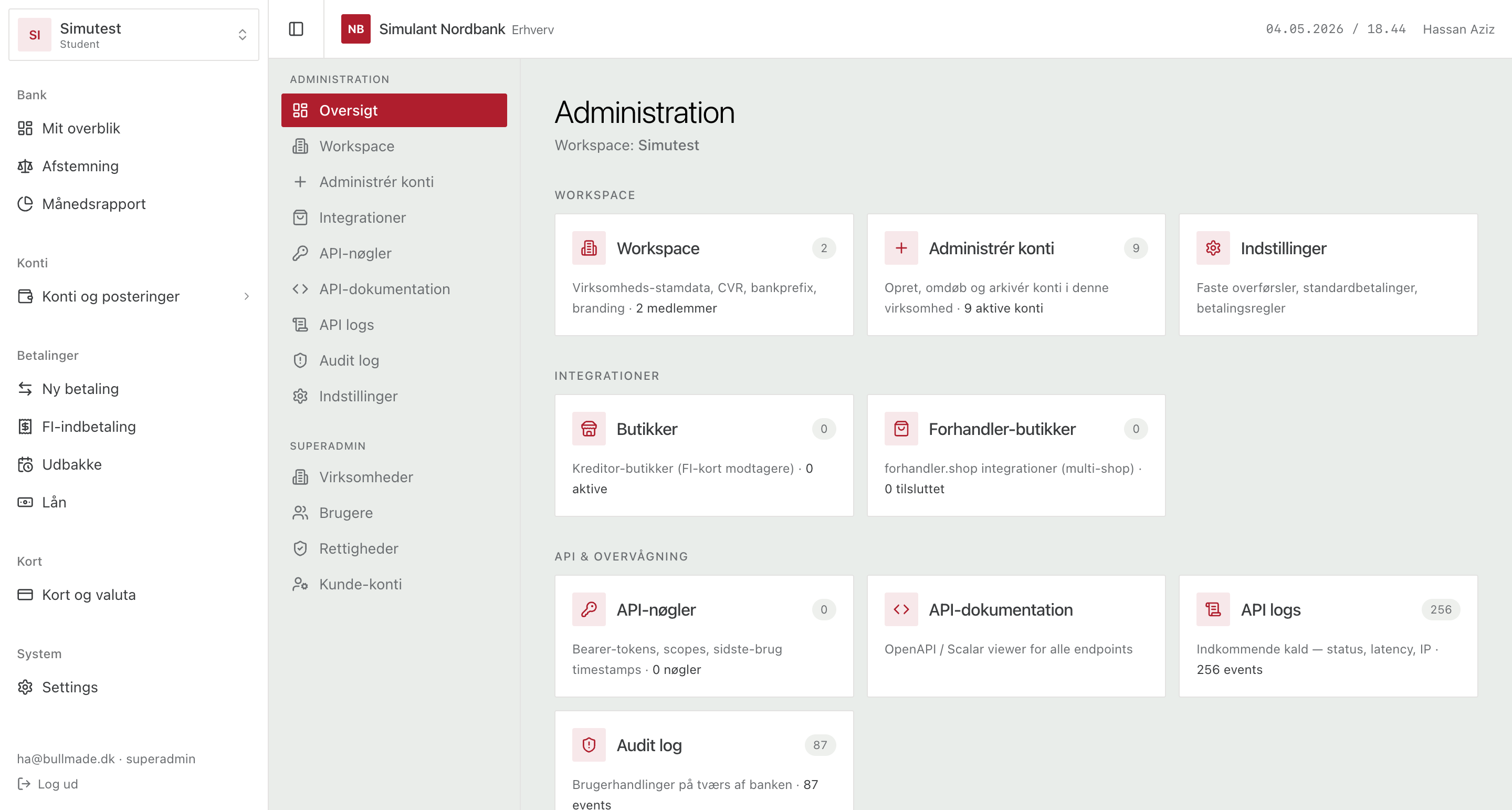Go to Workspace admin menu item

pyautogui.click(x=394, y=146)
